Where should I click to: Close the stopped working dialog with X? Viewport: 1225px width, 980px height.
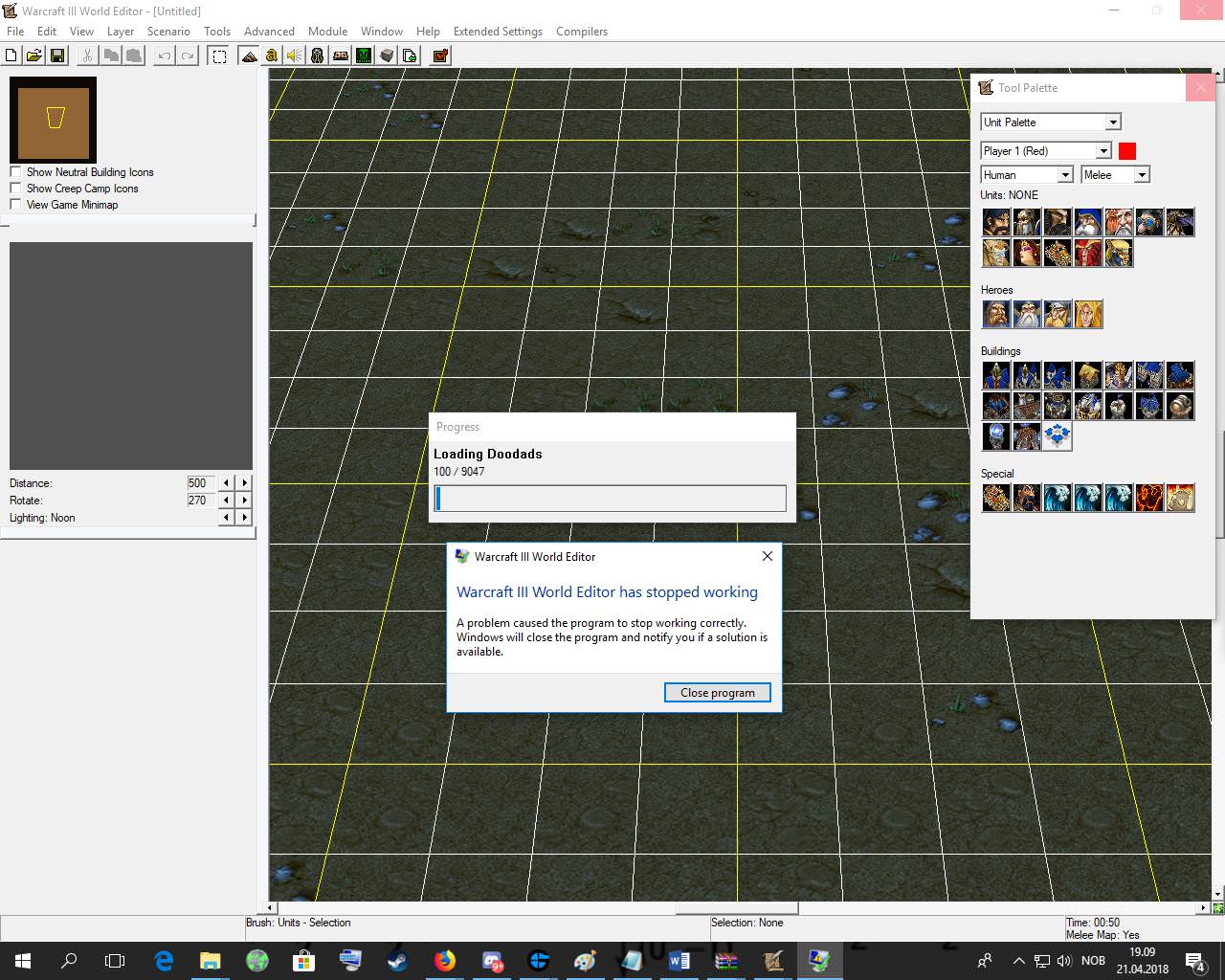click(x=767, y=556)
